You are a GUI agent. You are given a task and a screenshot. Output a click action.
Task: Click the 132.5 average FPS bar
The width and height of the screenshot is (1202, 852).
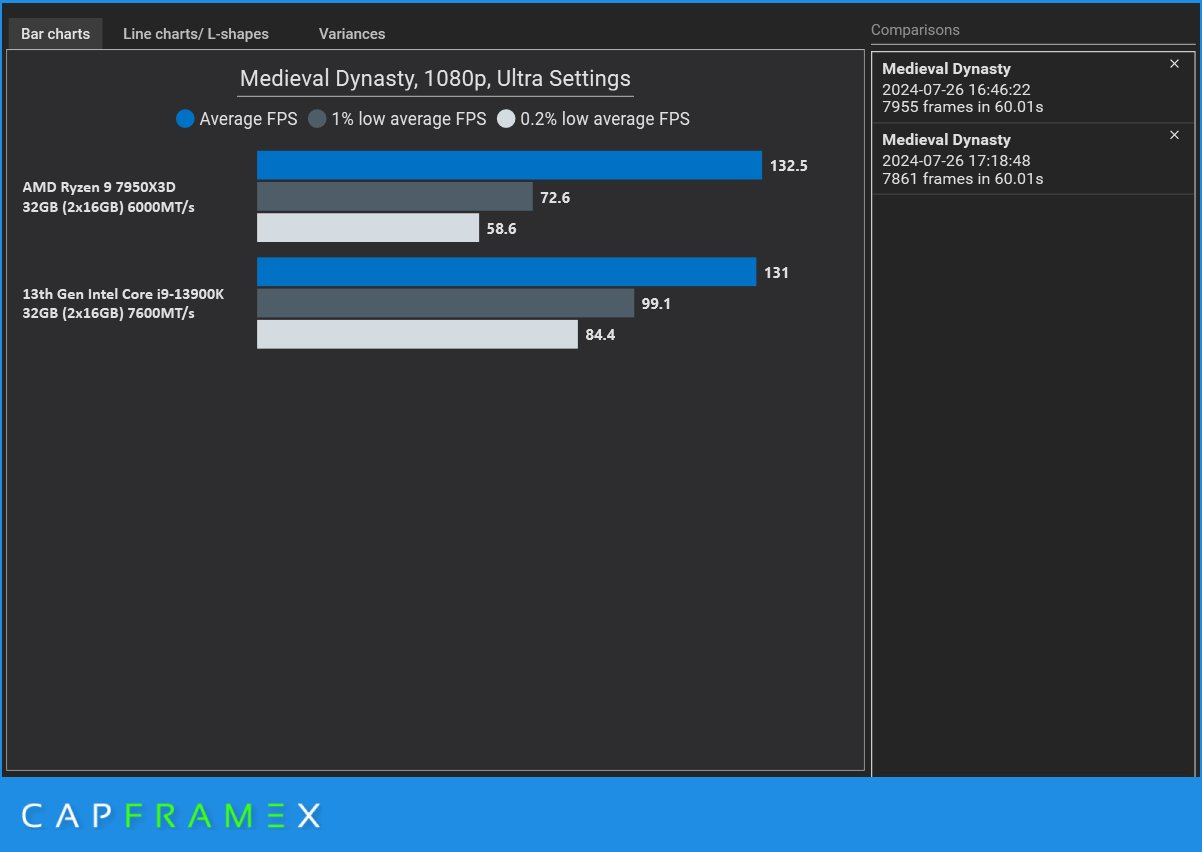click(509, 165)
